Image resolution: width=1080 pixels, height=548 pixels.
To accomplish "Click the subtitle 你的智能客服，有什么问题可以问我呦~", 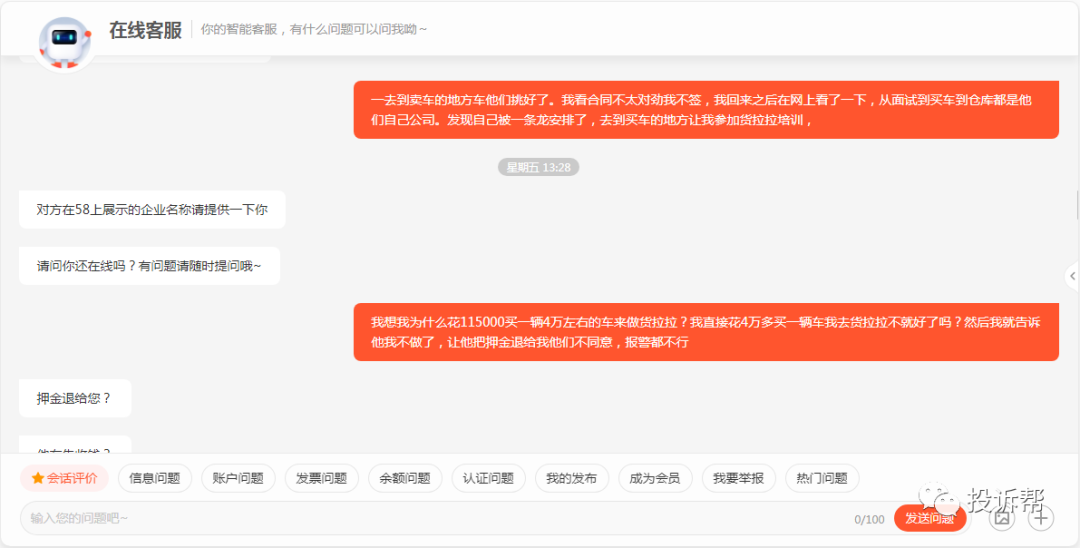I will pyautogui.click(x=313, y=30).
